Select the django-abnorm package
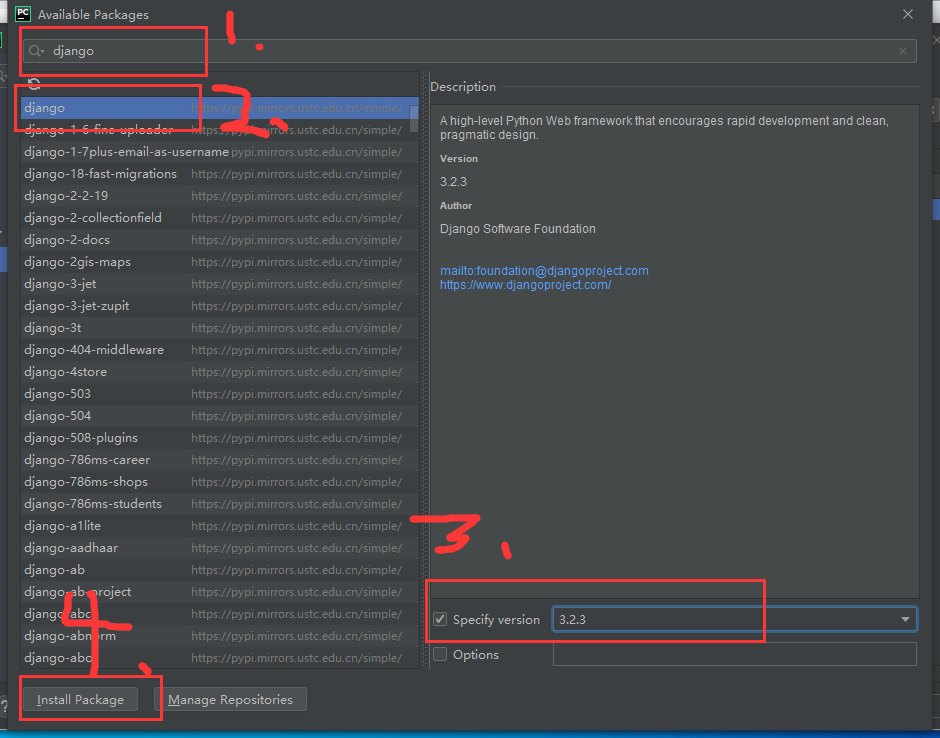 click(x=219, y=635)
